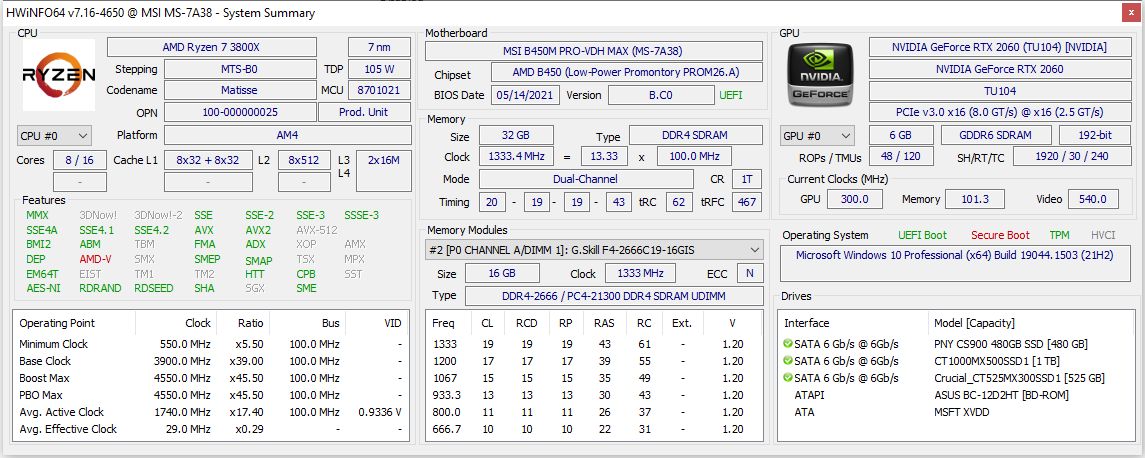The width and height of the screenshot is (1145, 458).
Task: Click the grayed HVCI status label
Action: [x=1103, y=235]
